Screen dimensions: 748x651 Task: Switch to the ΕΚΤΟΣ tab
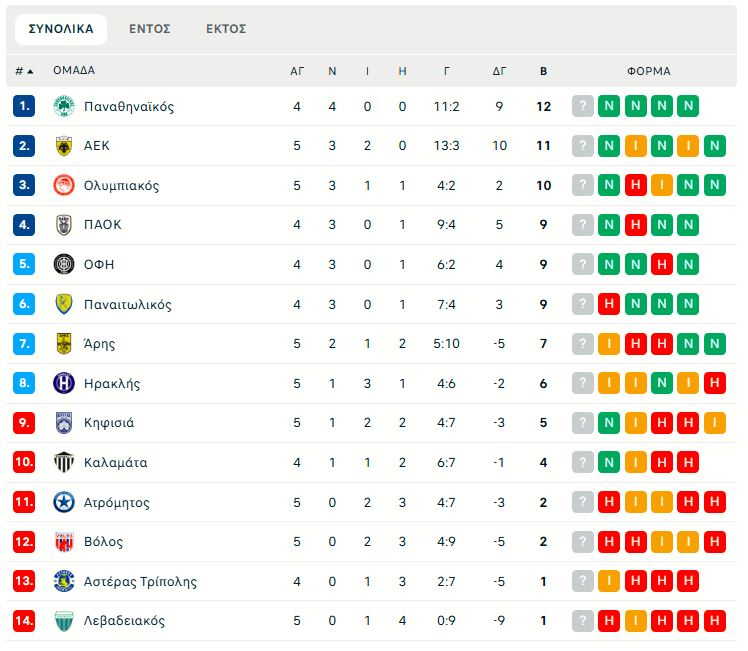[226, 29]
